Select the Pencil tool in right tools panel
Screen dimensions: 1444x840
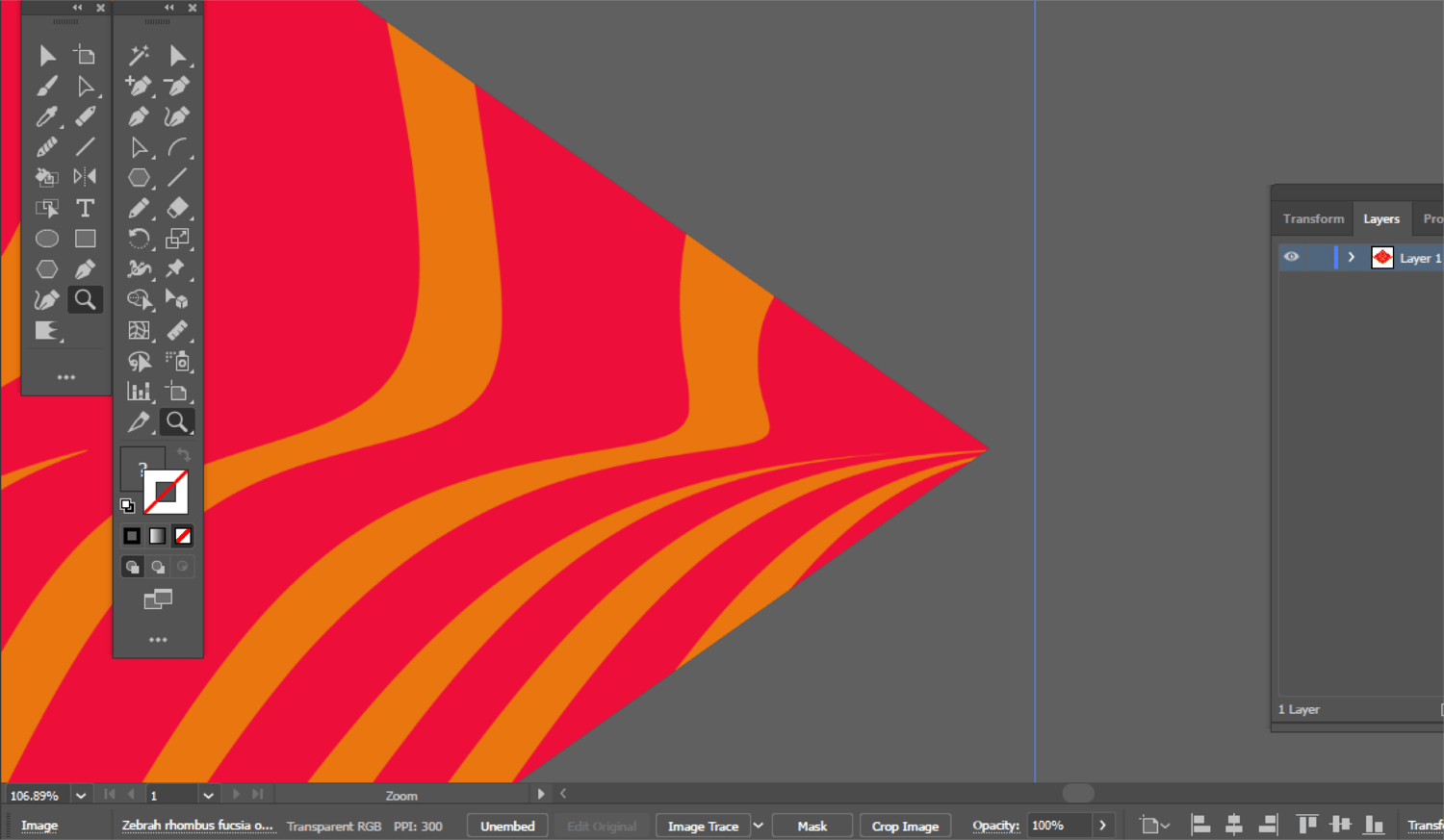click(x=140, y=208)
